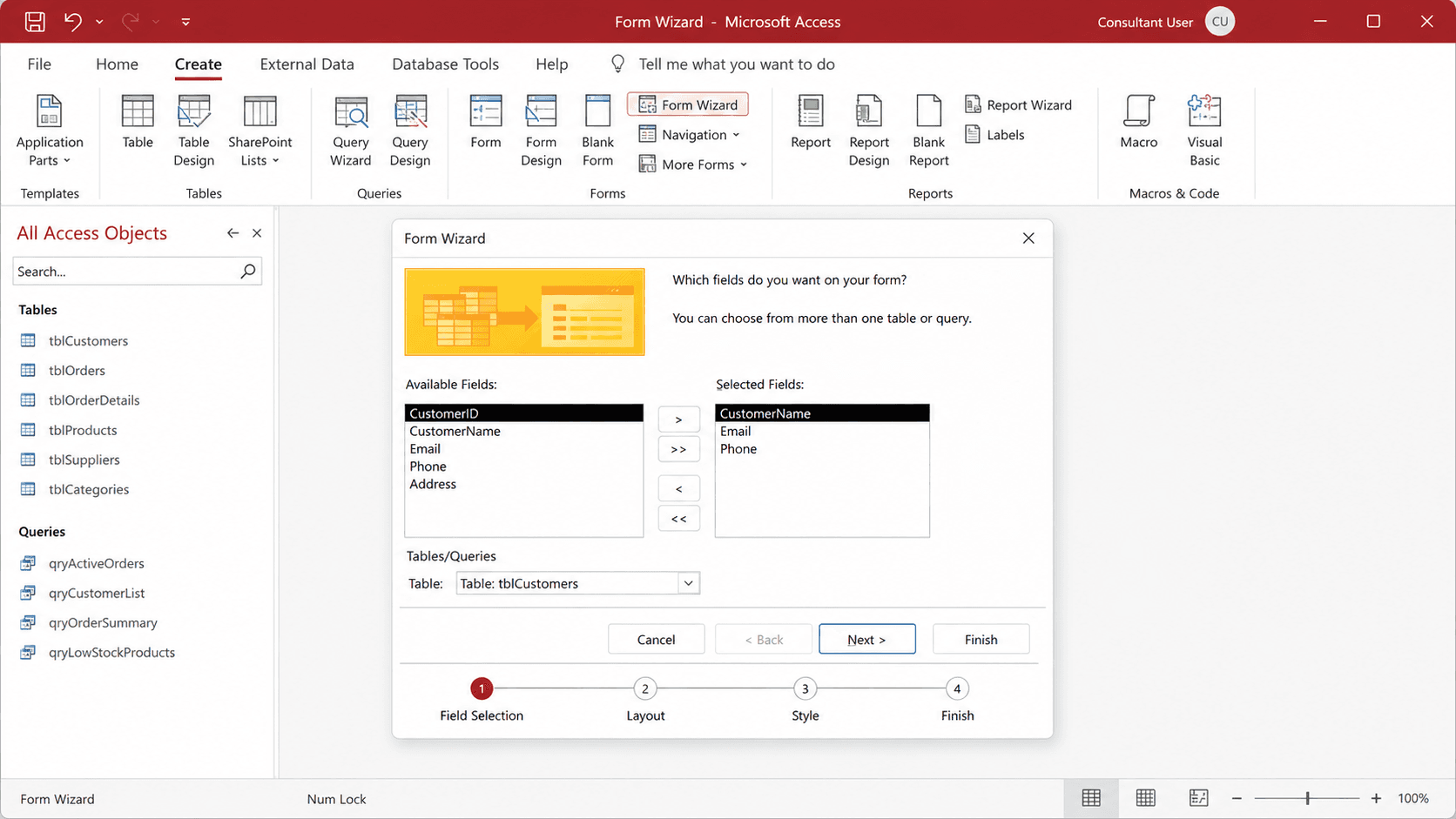Click Form Wizard ribbon button
1456x819 pixels.
[688, 104]
